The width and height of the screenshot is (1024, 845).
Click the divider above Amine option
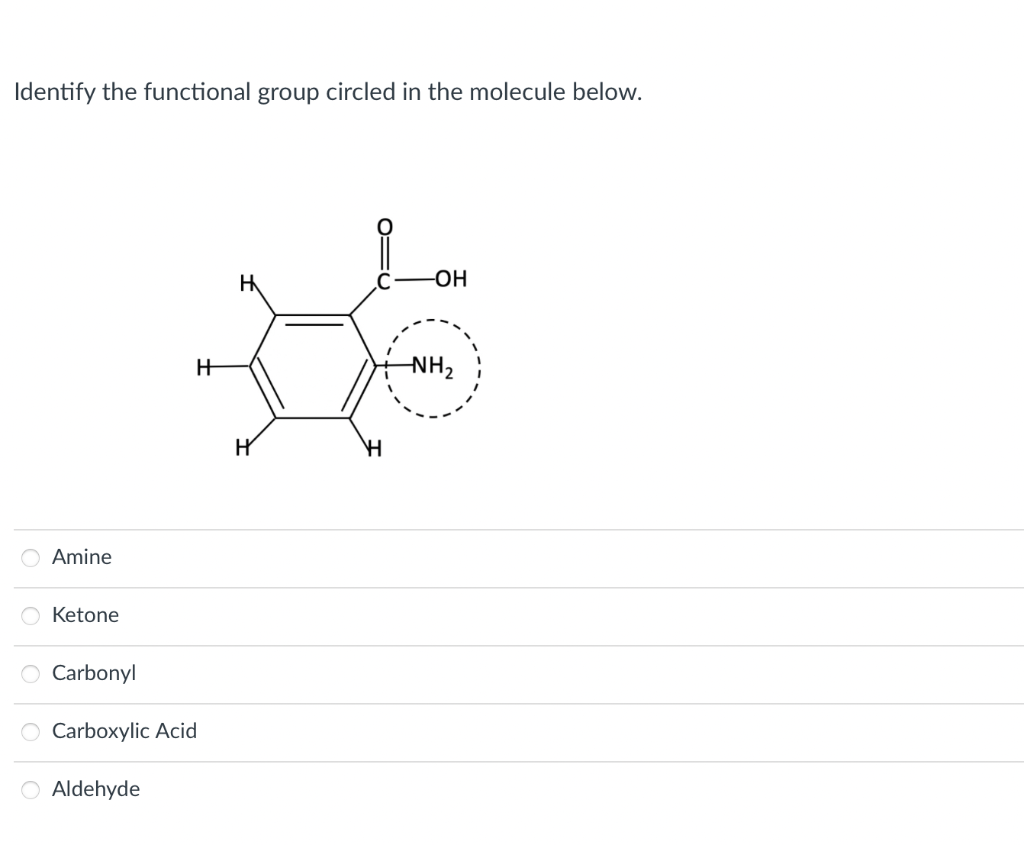[512, 531]
